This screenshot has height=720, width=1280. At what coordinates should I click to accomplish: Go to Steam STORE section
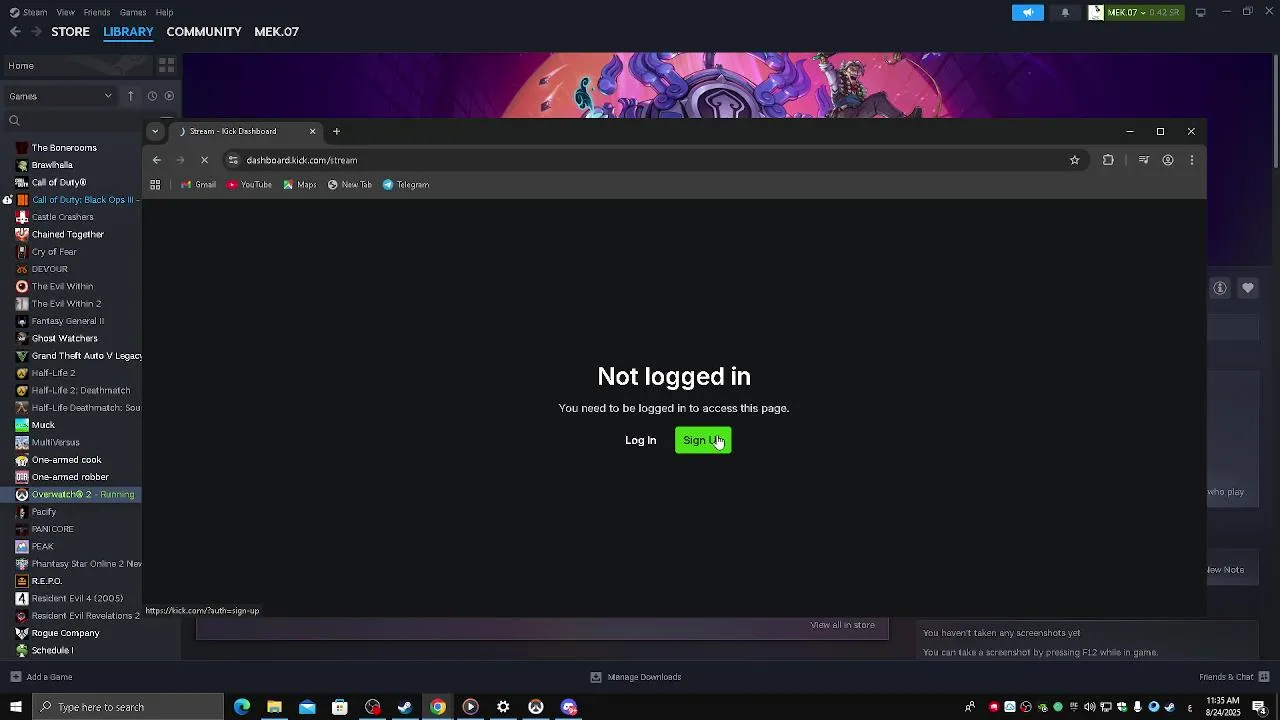tap(70, 32)
